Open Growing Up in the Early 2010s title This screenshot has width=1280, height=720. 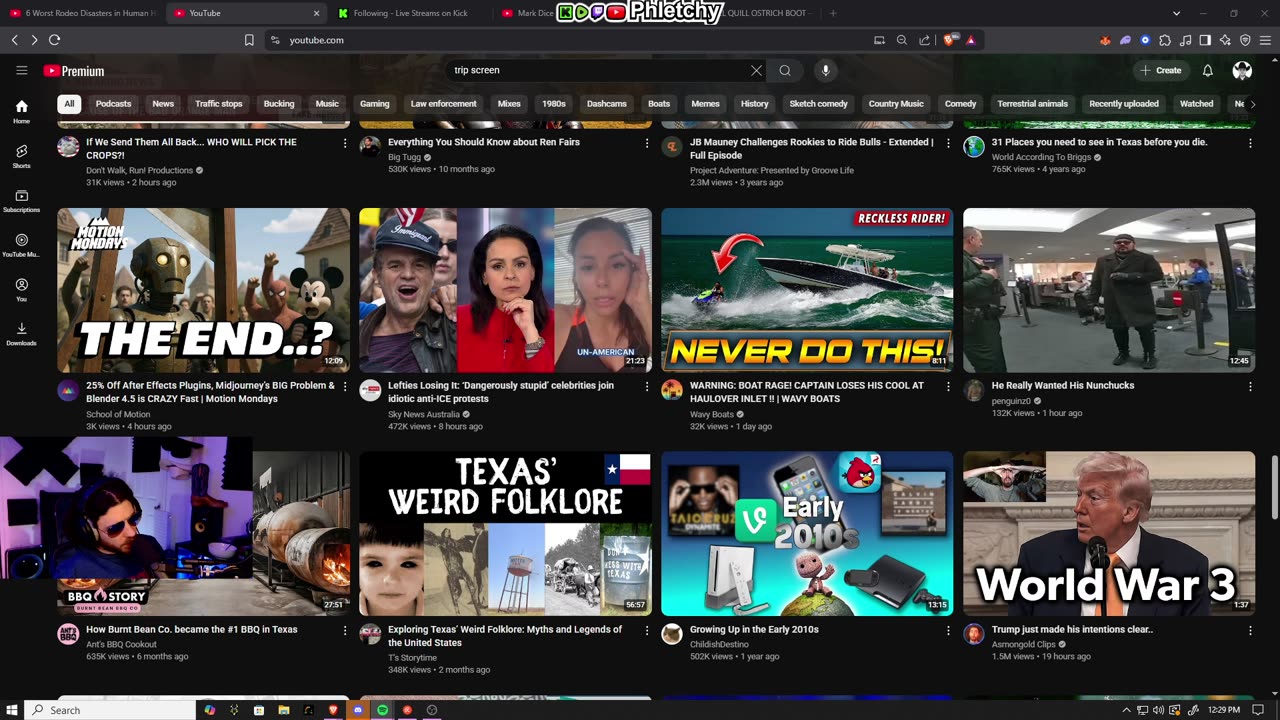(x=754, y=629)
